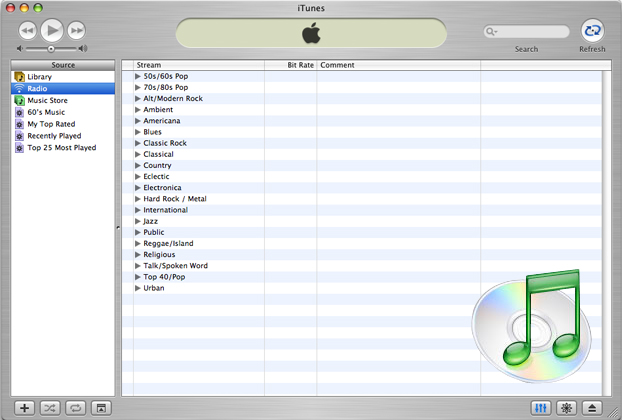The width and height of the screenshot is (622, 420).
Task: Expand the Americana stream category
Action: (138, 121)
